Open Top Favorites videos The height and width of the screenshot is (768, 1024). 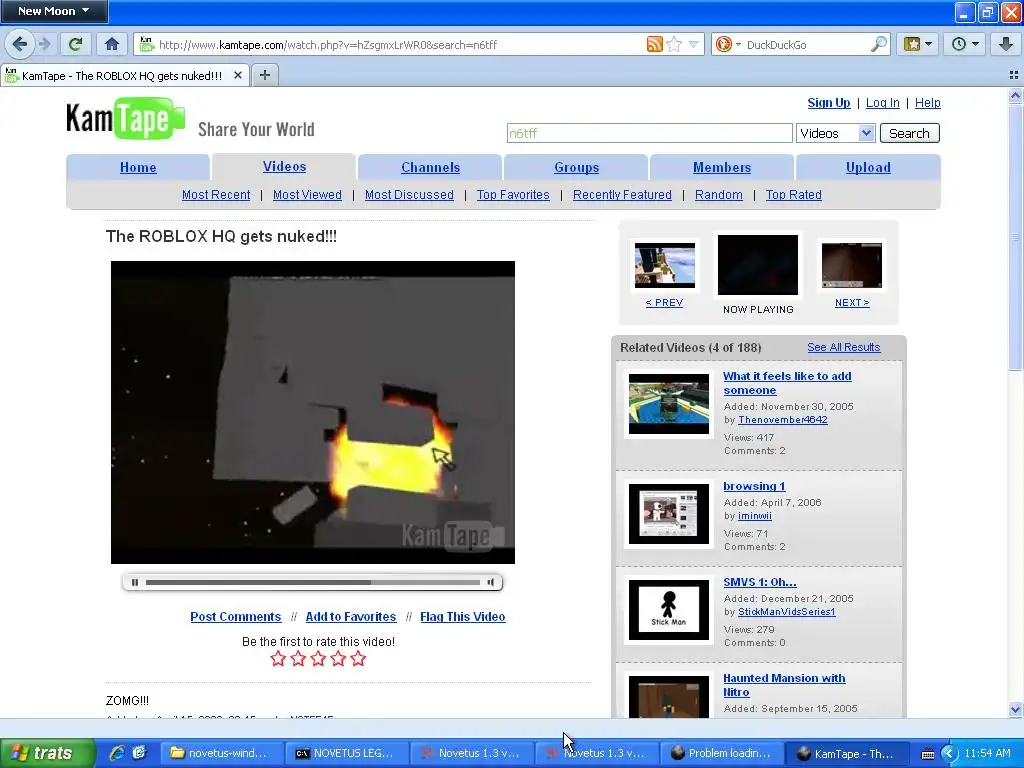(513, 195)
